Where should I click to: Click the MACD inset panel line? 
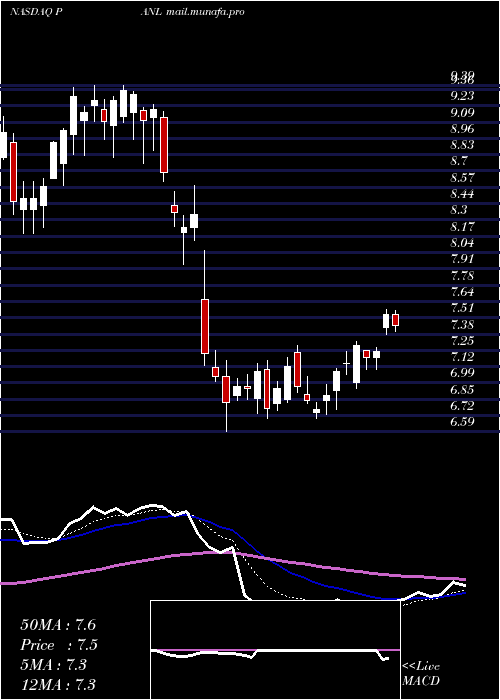(x=270, y=654)
